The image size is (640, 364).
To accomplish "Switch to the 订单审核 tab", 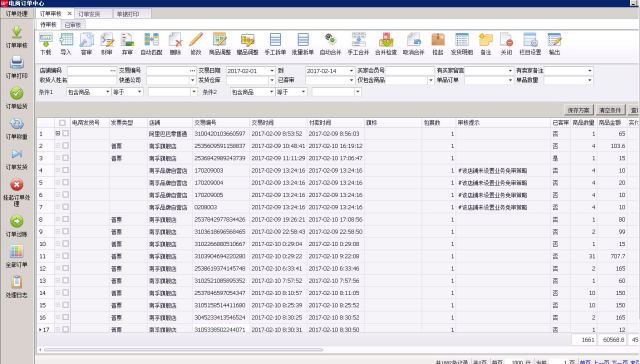I will [x=51, y=13].
